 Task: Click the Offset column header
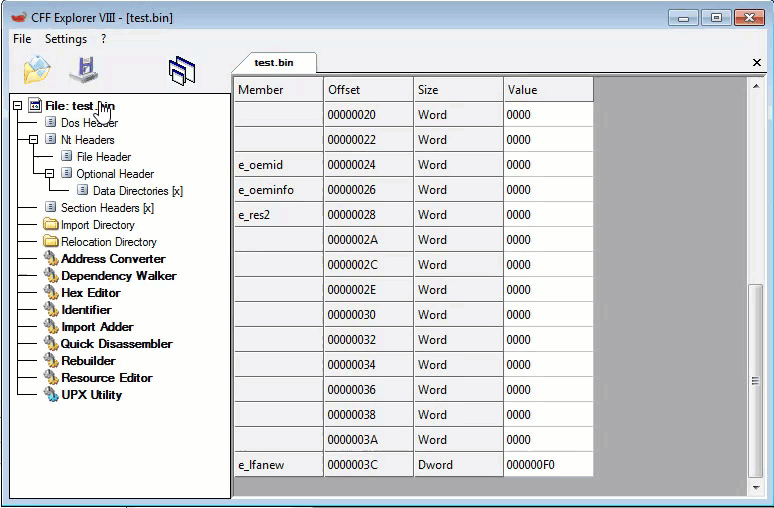click(x=368, y=89)
